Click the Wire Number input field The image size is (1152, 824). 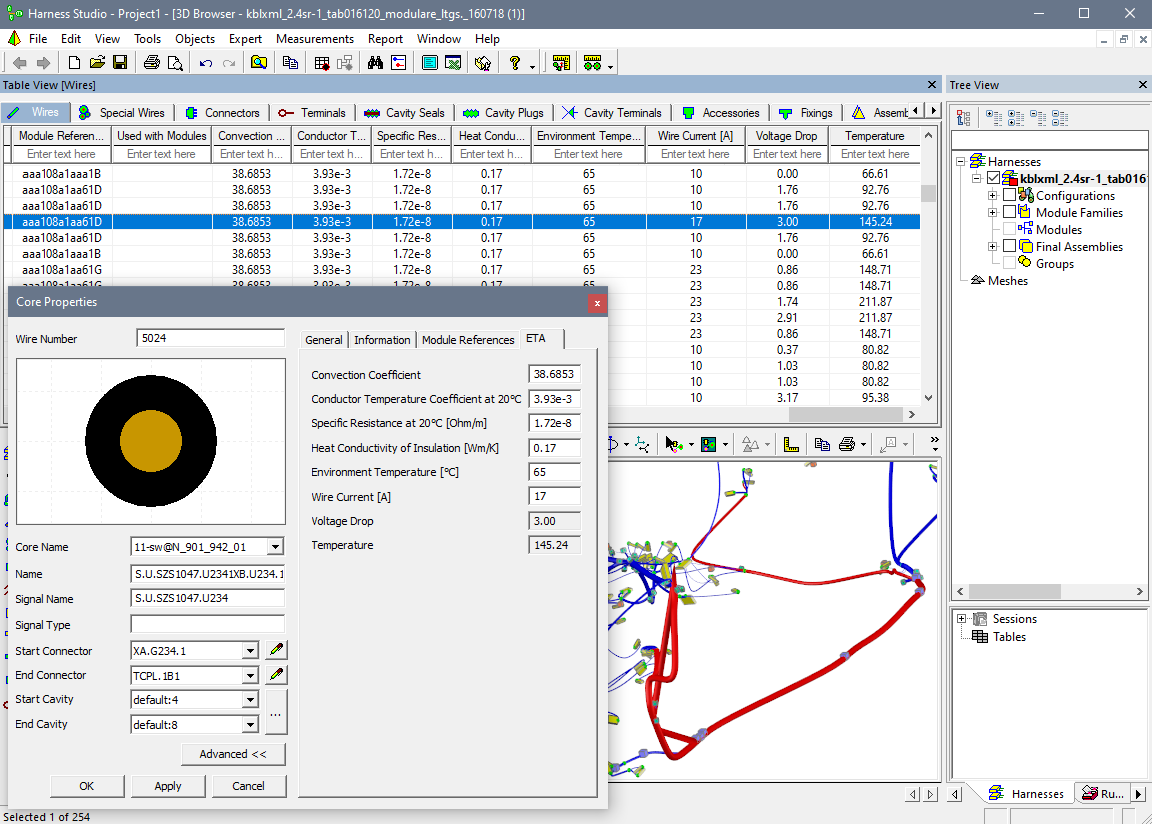(x=210, y=339)
